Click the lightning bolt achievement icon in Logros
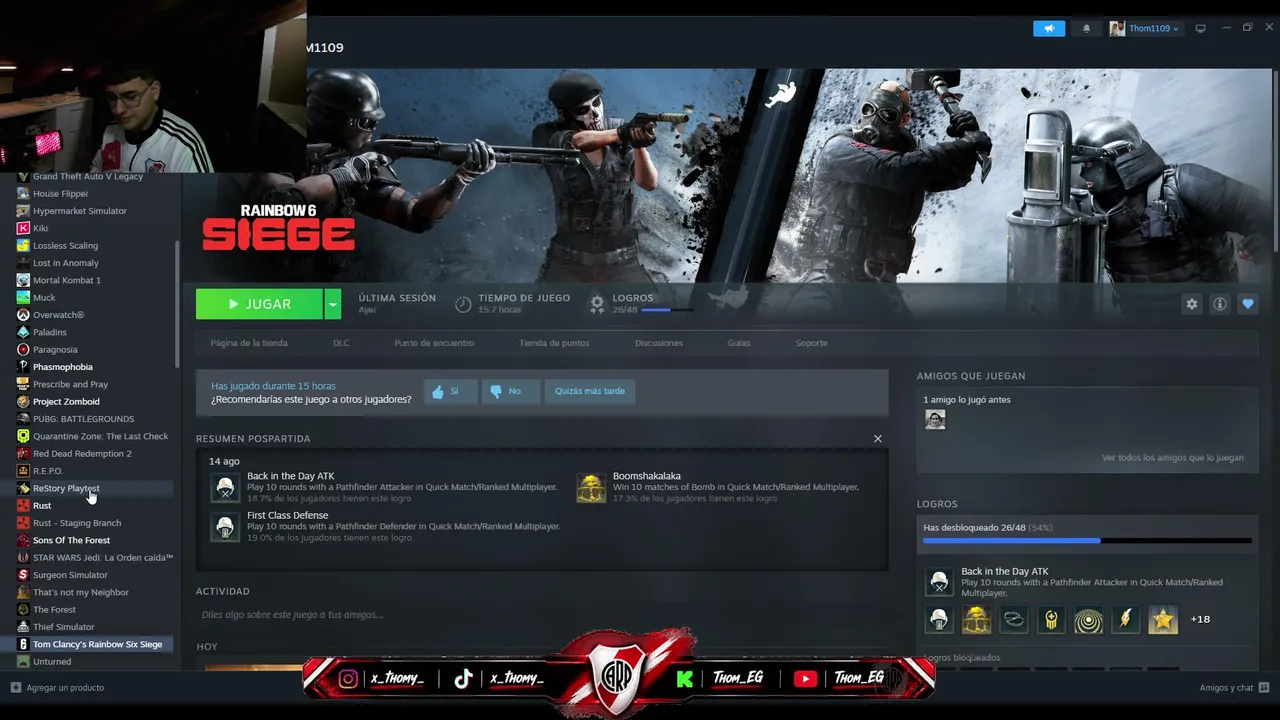The height and width of the screenshot is (720, 1280). 1126,619
